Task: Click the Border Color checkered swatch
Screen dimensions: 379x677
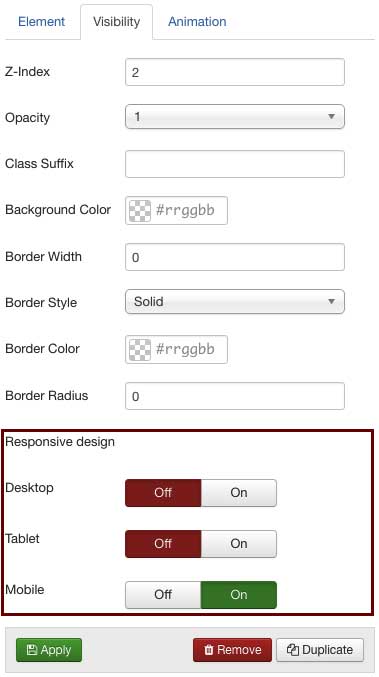Action: [x=140, y=350]
